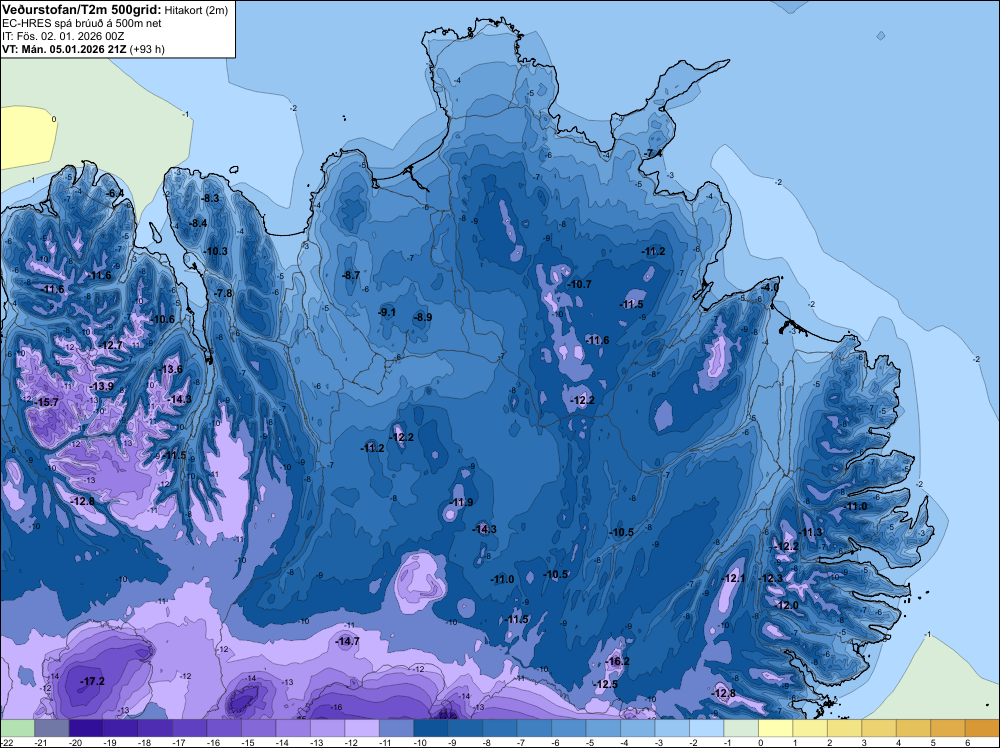Click the -4.0 temperature label
This screenshot has height=748, width=1000.
click(x=769, y=288)
